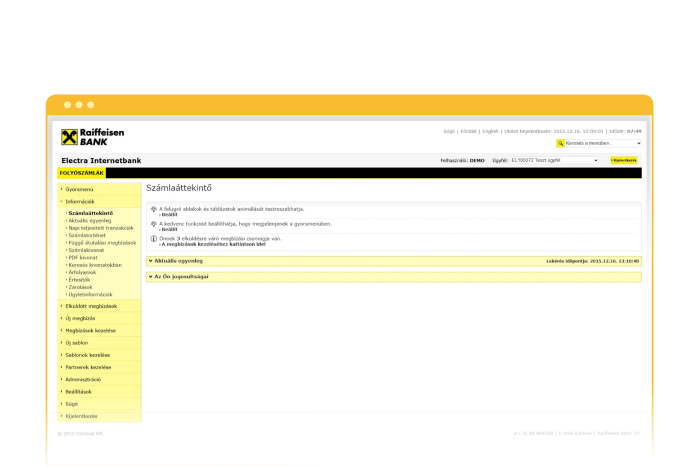Click the yellow Kijelentkezés logout button
699x467 pixels.
click(624, 160)
